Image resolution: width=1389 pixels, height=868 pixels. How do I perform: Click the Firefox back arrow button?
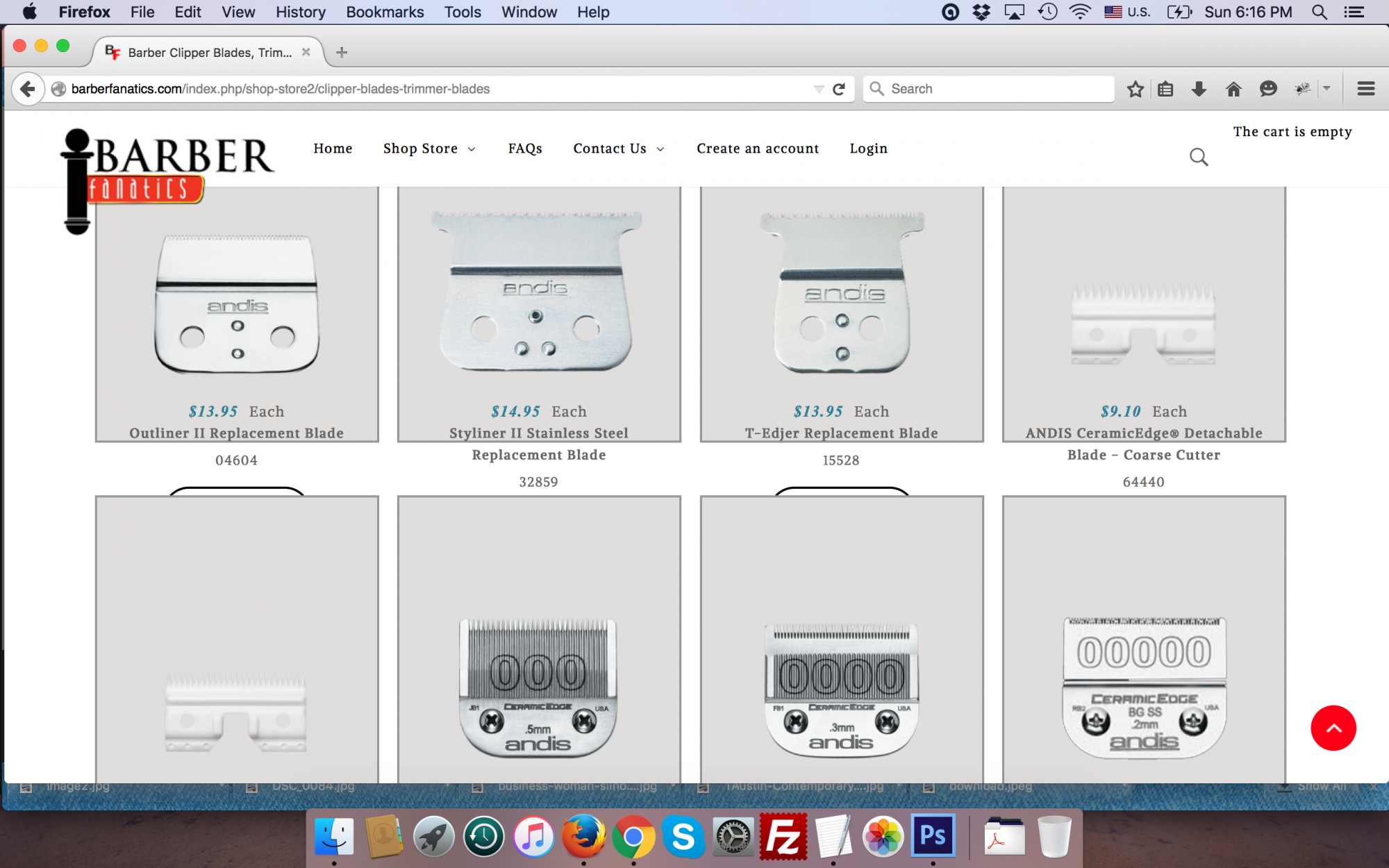point(28,89)
